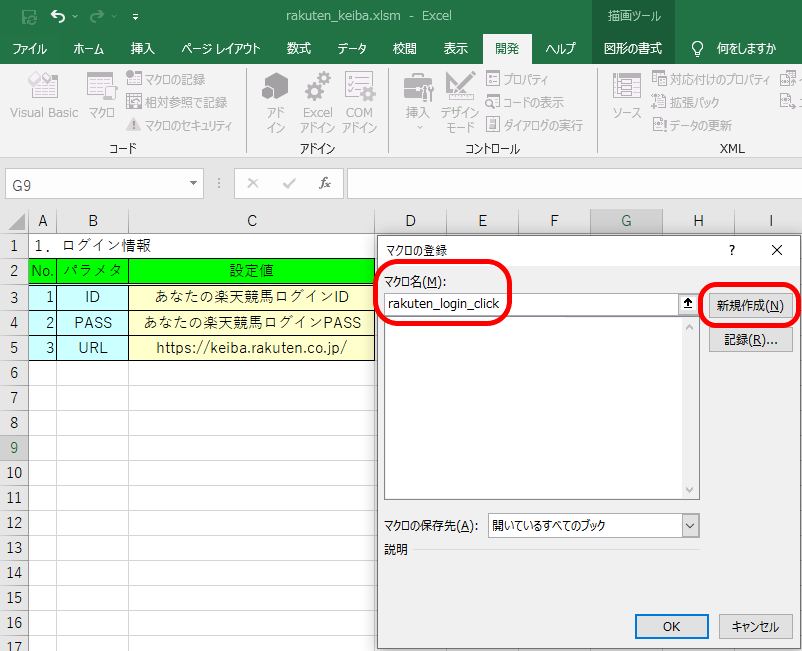Click the collapse dialog range button
This screenshot has height=651, width=802.
coord(688,304)
